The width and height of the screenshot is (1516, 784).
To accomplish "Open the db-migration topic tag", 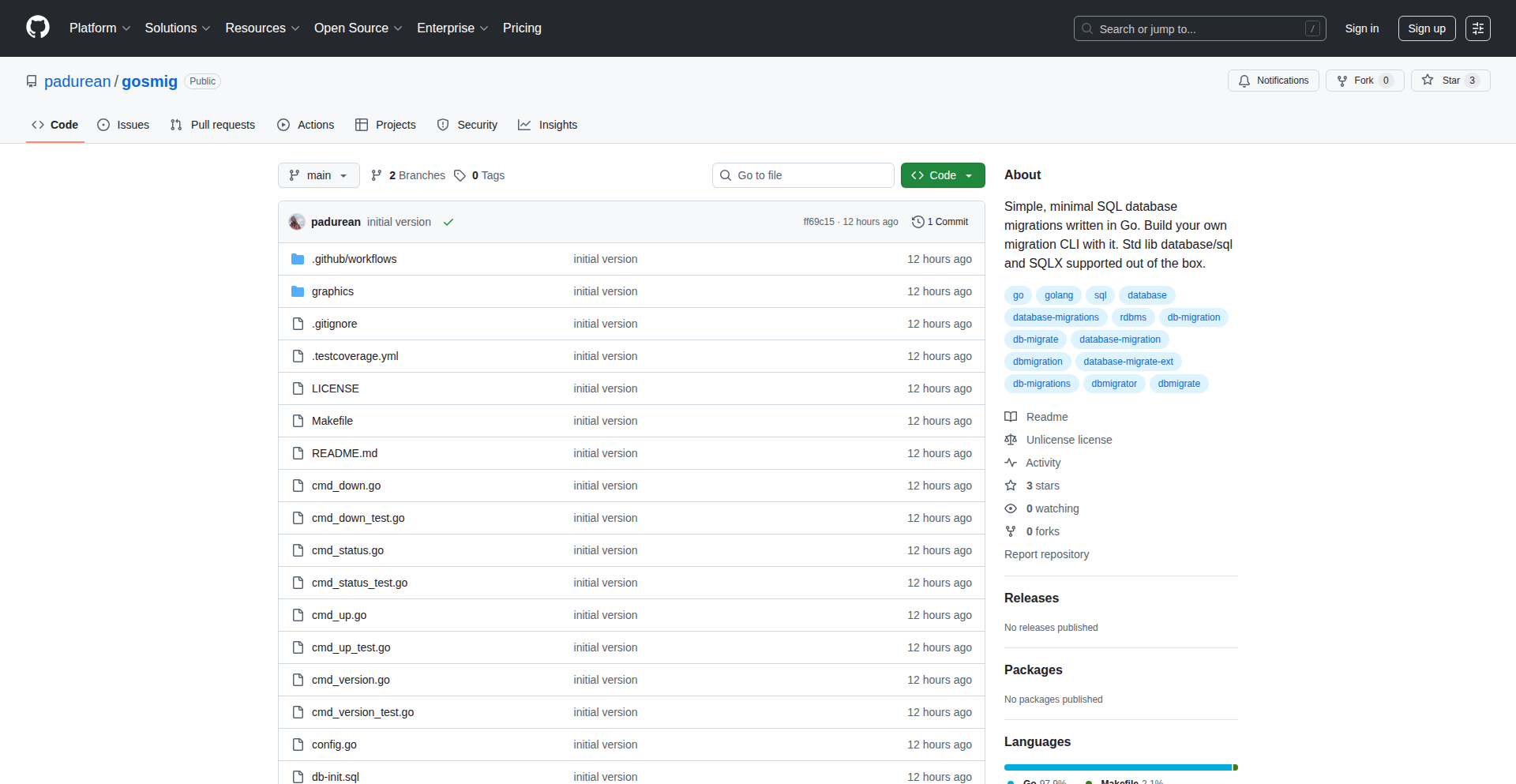I will 1193,317.
